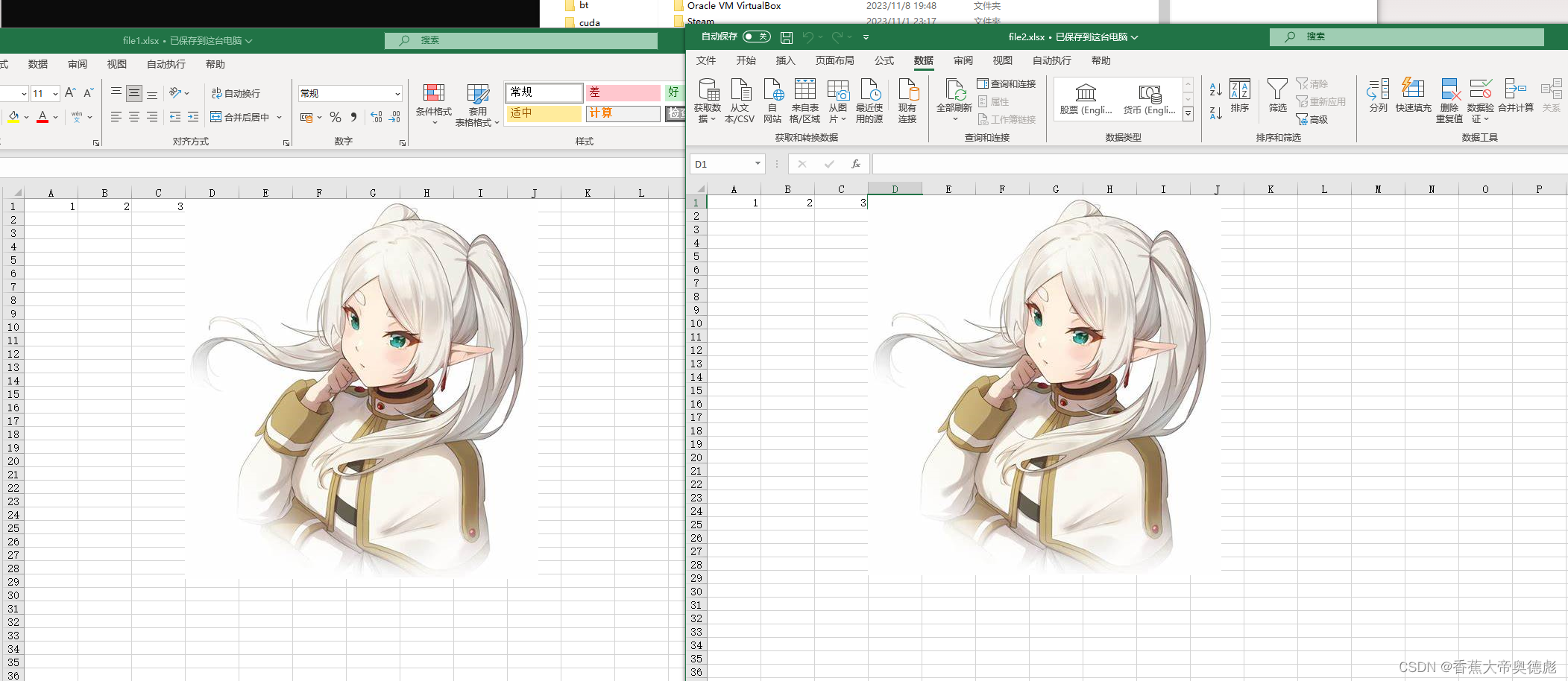Screen dimensions: 1568x681
Task: Apply the 差 (Bad) cell style swatch
Action: coord(623,92)
